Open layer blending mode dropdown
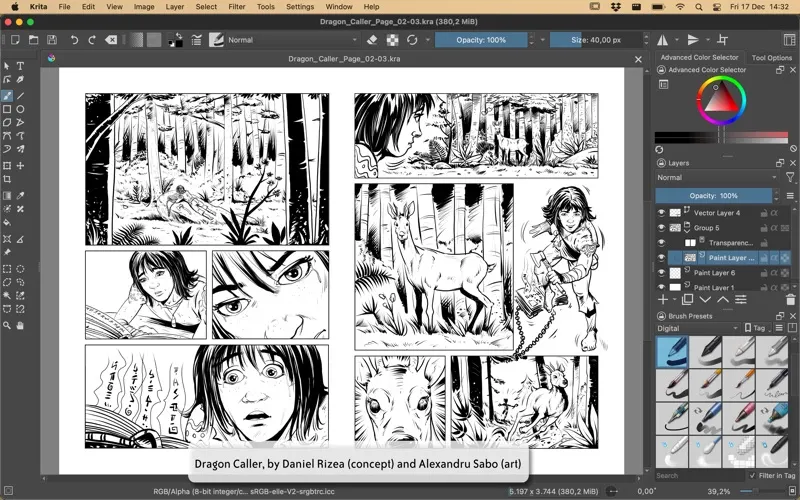This screenshot has width=800, height=500. coord(717,178)
